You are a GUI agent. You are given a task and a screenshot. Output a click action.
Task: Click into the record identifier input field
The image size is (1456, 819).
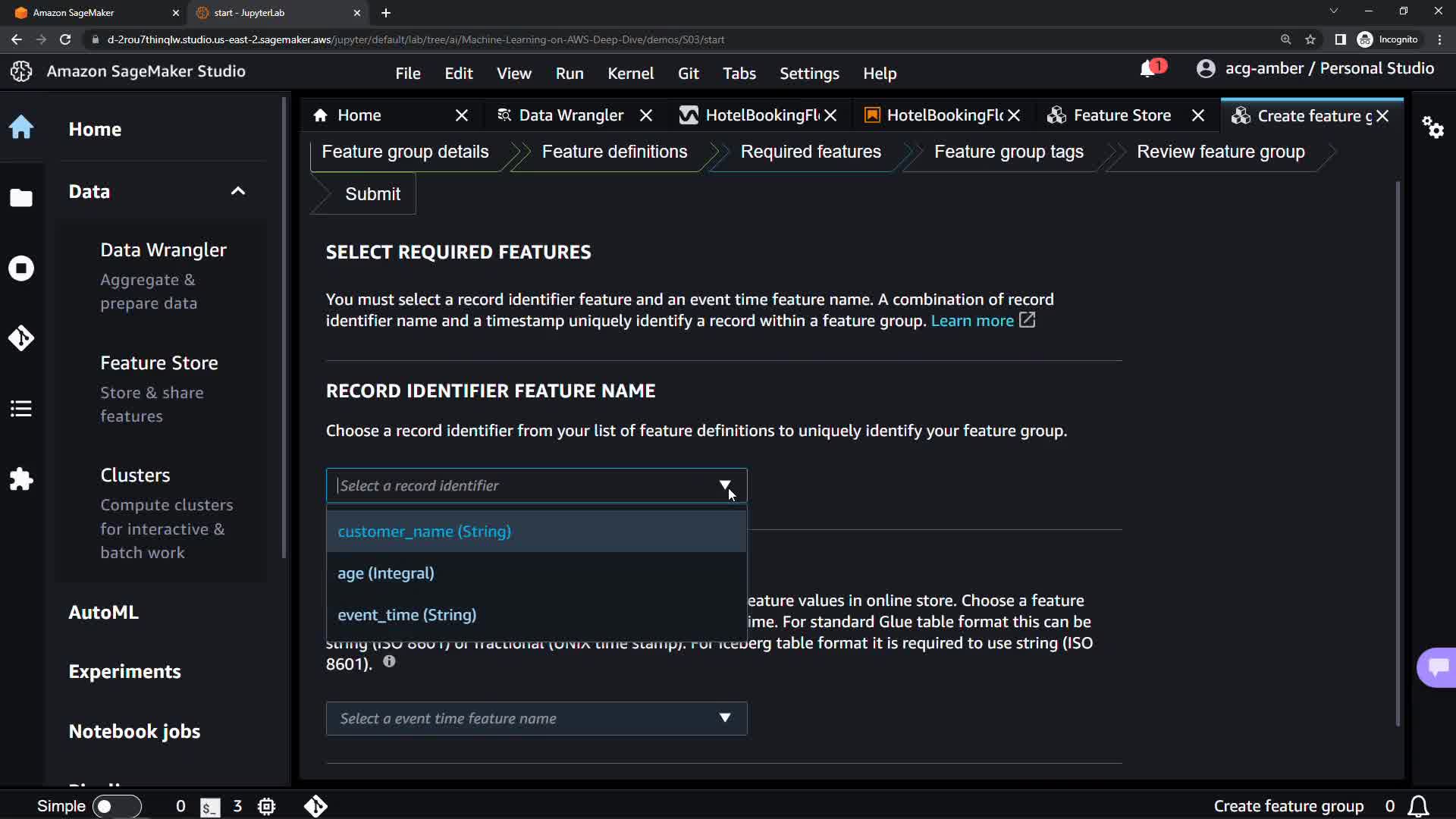(x=523, y=485)
